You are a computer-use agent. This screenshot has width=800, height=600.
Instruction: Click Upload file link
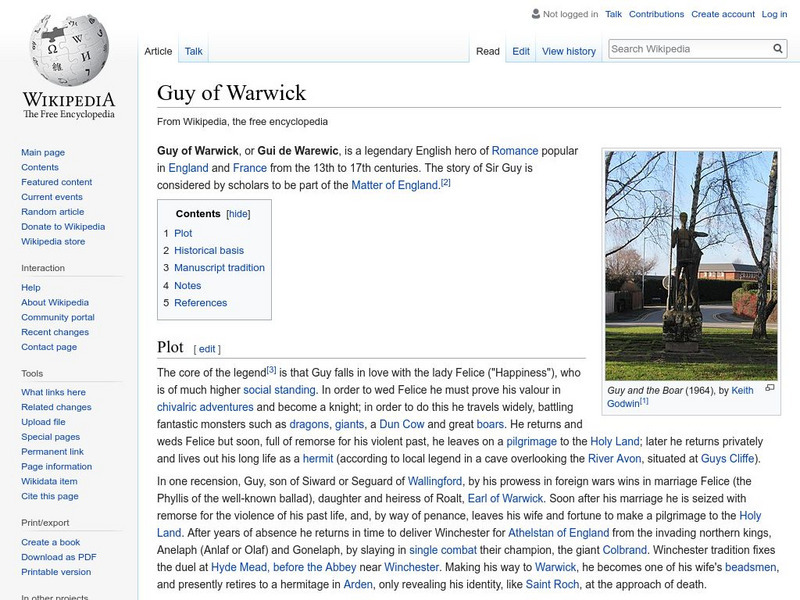(x=43, y=422)
